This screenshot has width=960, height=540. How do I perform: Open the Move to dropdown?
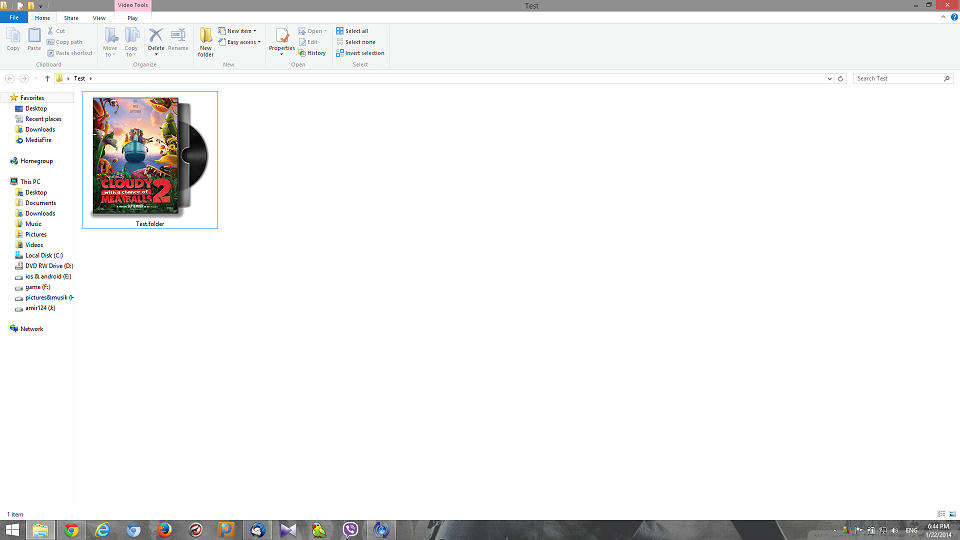110,42
